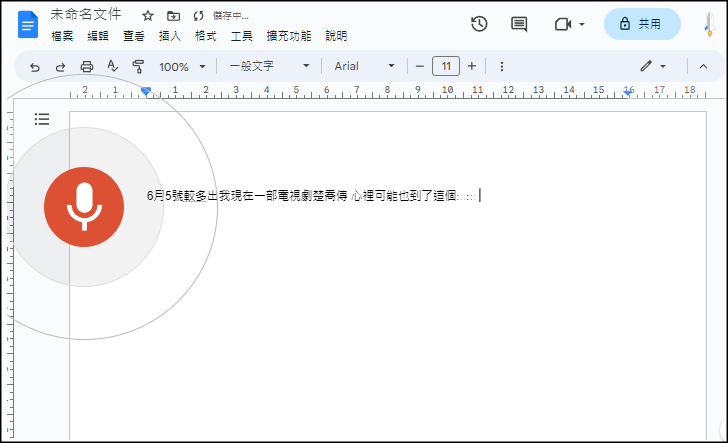
Task: Click the redo arrow icon
Action: [60, 67]
